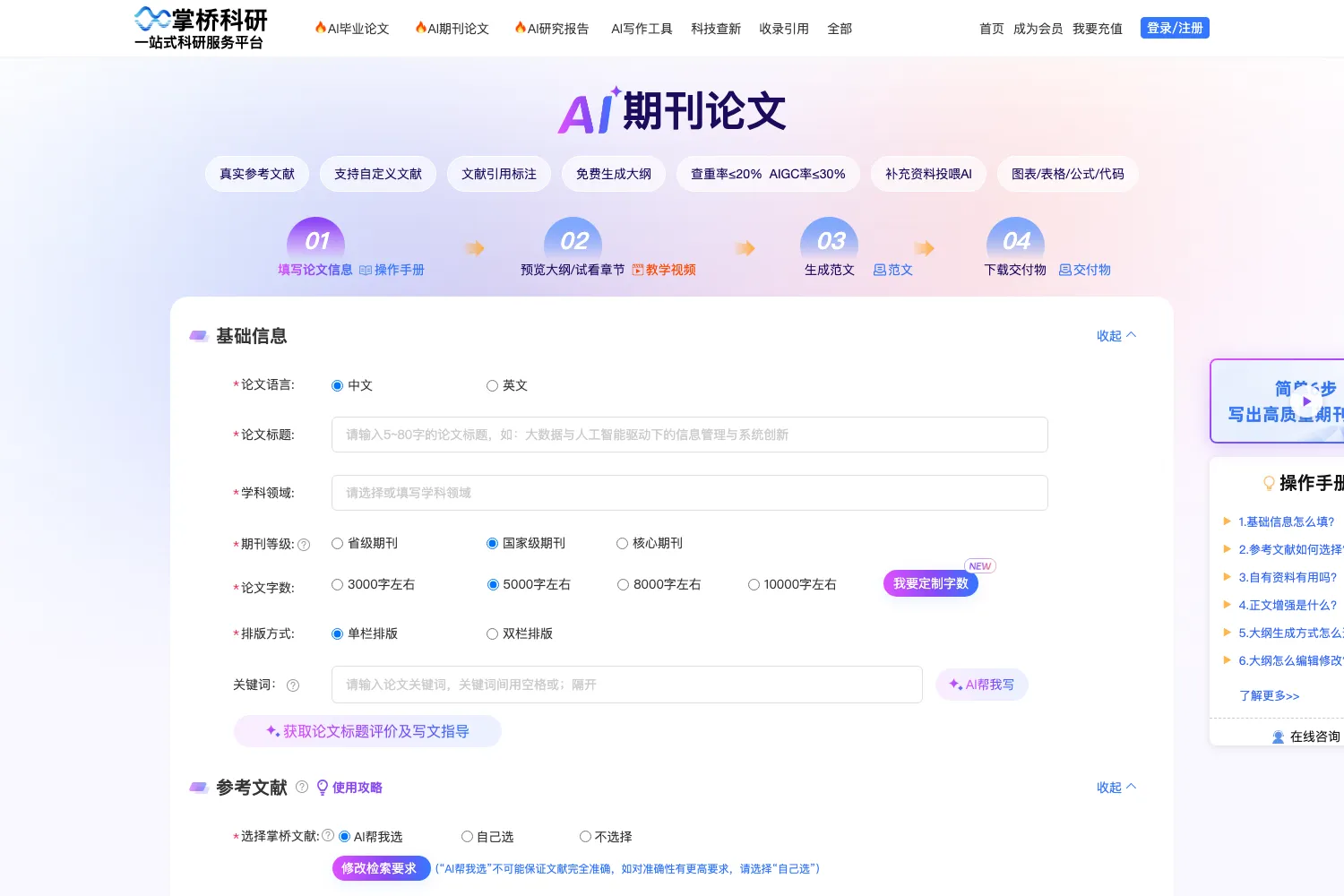Click the 补充资料投喂AI feature tag
1344x896 pixels.
pyautogui.click(x=928, y=174)
